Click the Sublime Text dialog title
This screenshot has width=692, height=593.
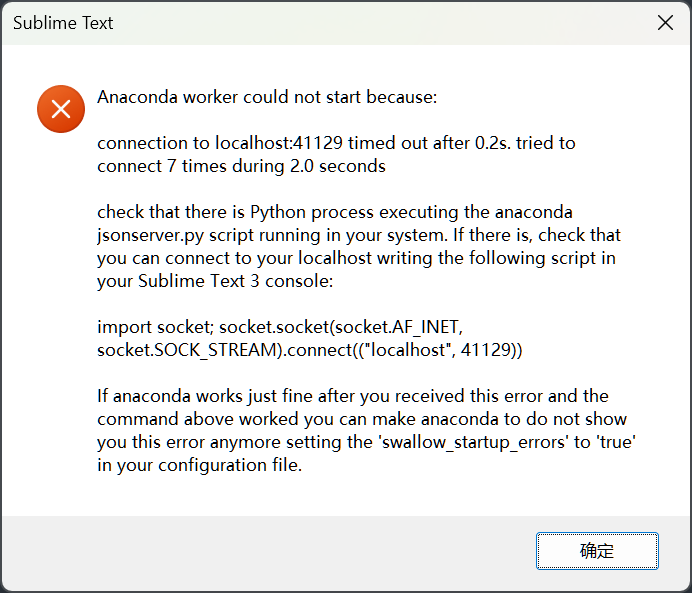63,23
